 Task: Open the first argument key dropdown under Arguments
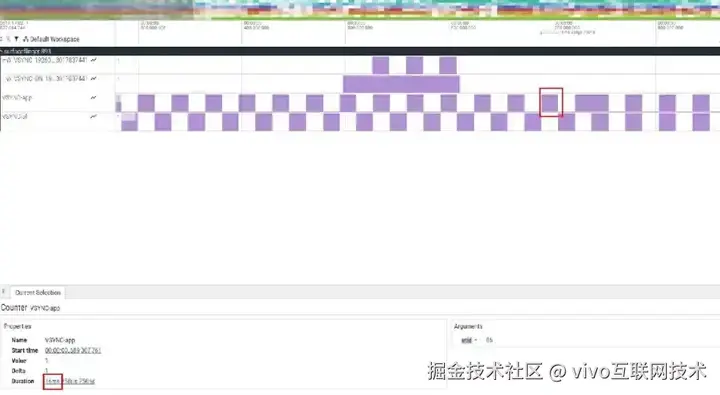[469, 340]
